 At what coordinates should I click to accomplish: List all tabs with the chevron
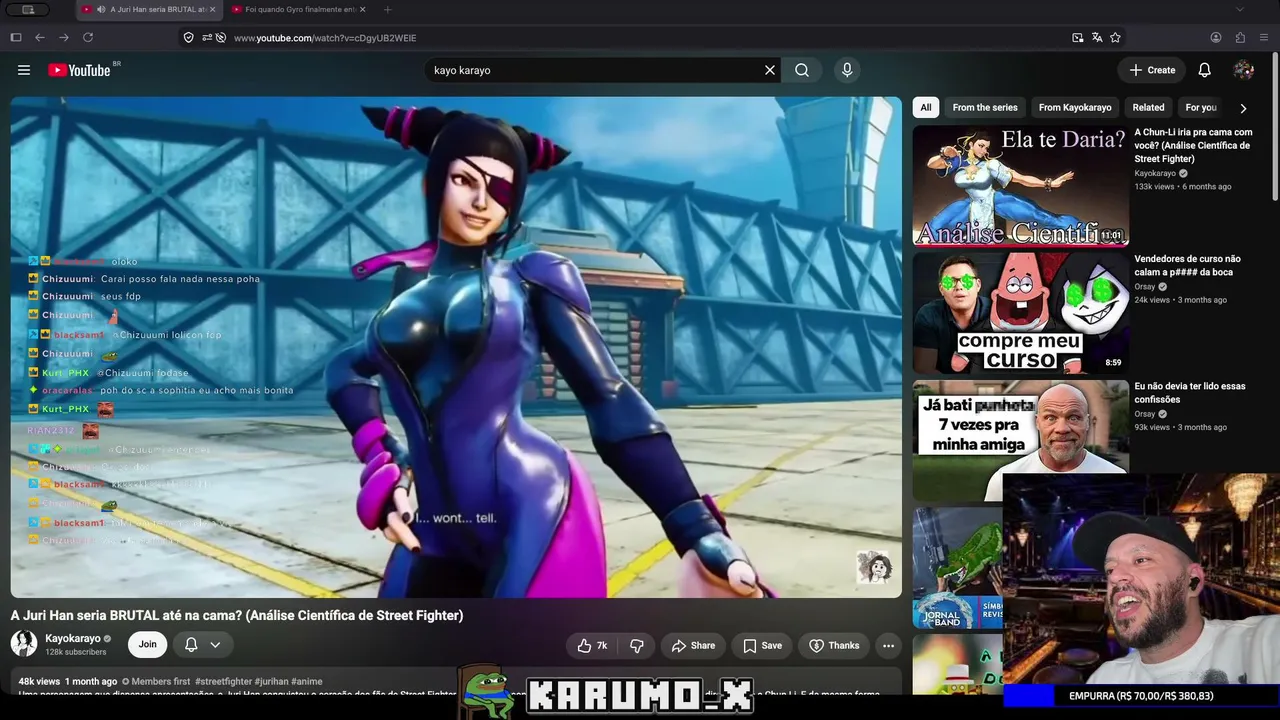1240,9
